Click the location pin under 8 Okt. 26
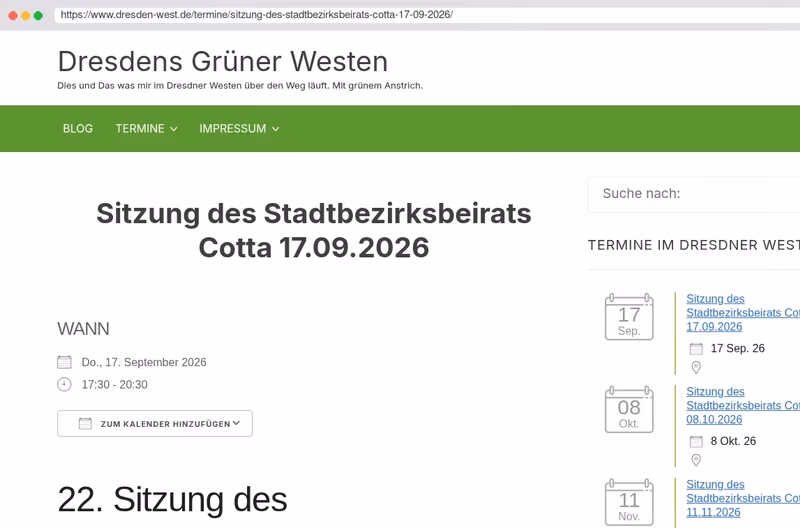The image size is (800, 528). pyautogui.click(x=696, y=460)
